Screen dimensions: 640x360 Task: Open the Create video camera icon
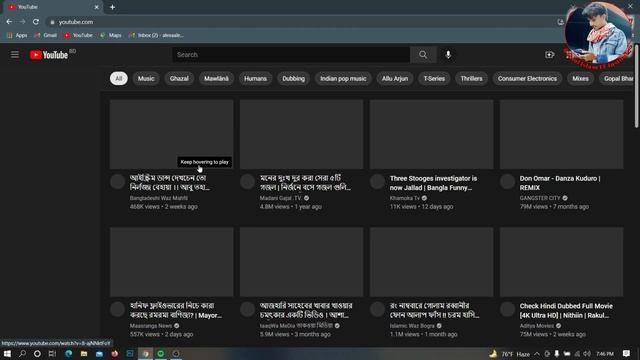[549, 55]
